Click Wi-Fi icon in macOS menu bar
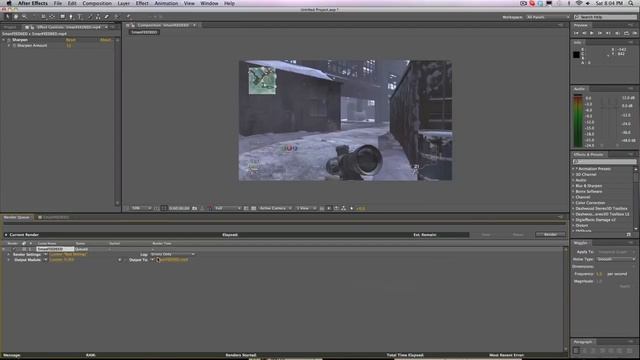Viewport: 640px width, 360px height. click(x=579, y=3)
